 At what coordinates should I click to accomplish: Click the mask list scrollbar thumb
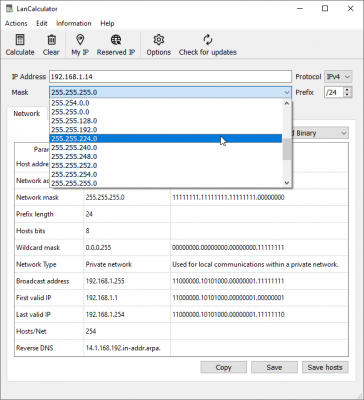point(287,149)
